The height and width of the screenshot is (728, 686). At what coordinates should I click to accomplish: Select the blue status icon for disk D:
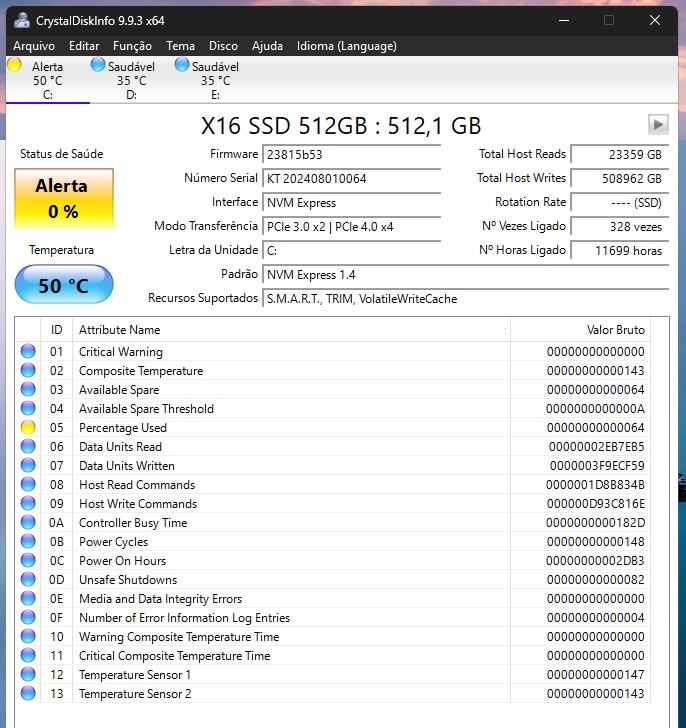coord(98,65)
